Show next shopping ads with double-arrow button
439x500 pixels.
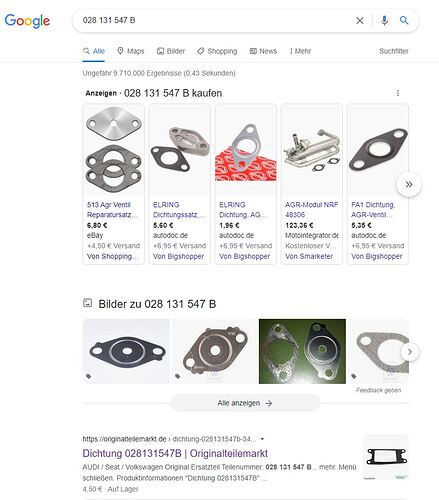click(x=409, y=184)
